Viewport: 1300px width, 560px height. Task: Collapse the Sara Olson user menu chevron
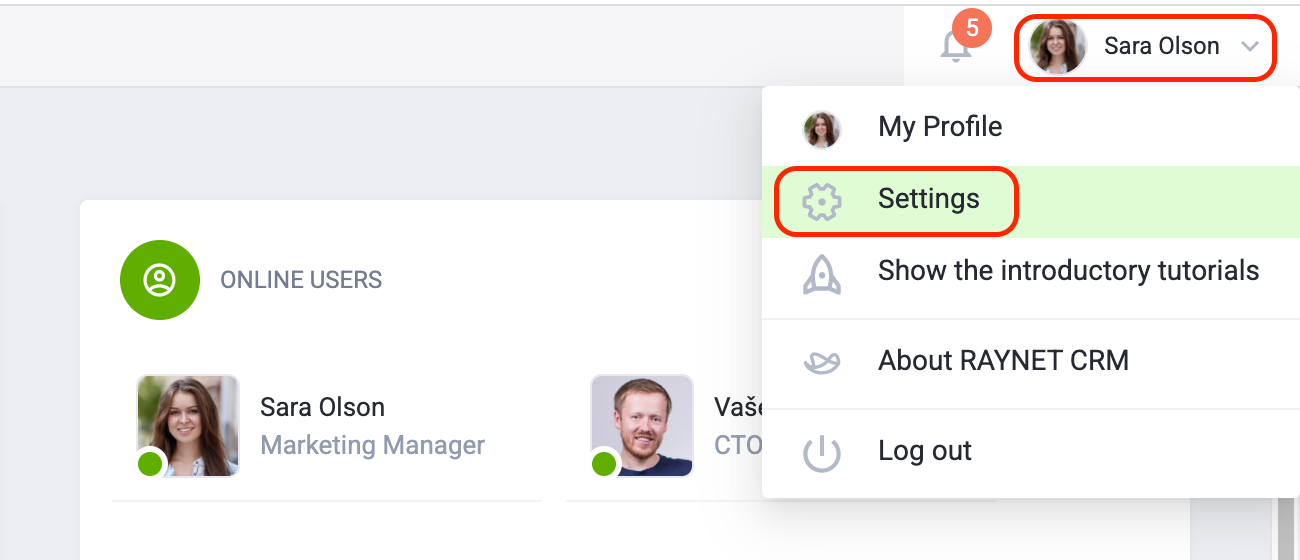pos(1250,46)
